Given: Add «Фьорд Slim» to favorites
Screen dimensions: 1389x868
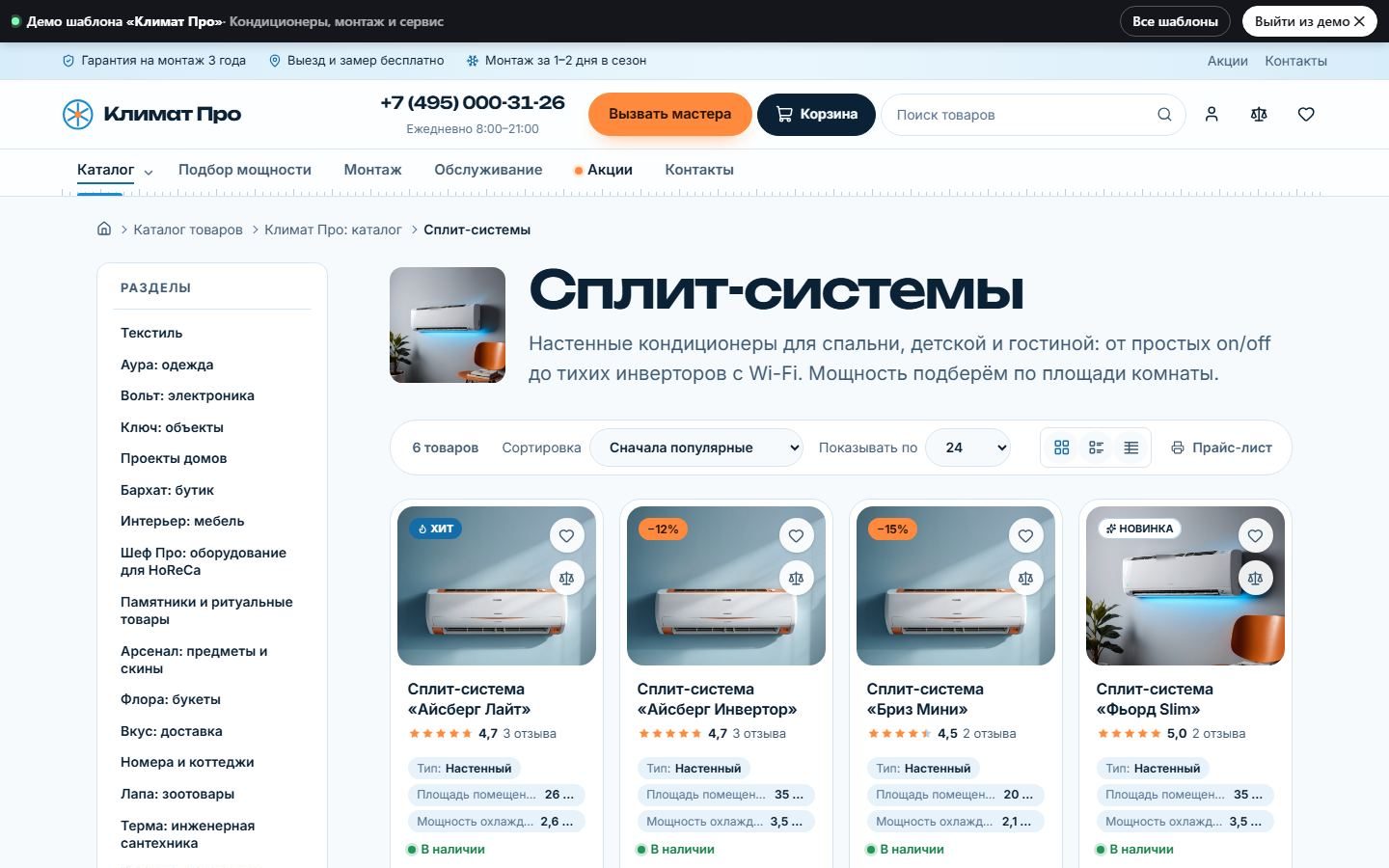Looking at the screenshot, I should pos(1255,535).
